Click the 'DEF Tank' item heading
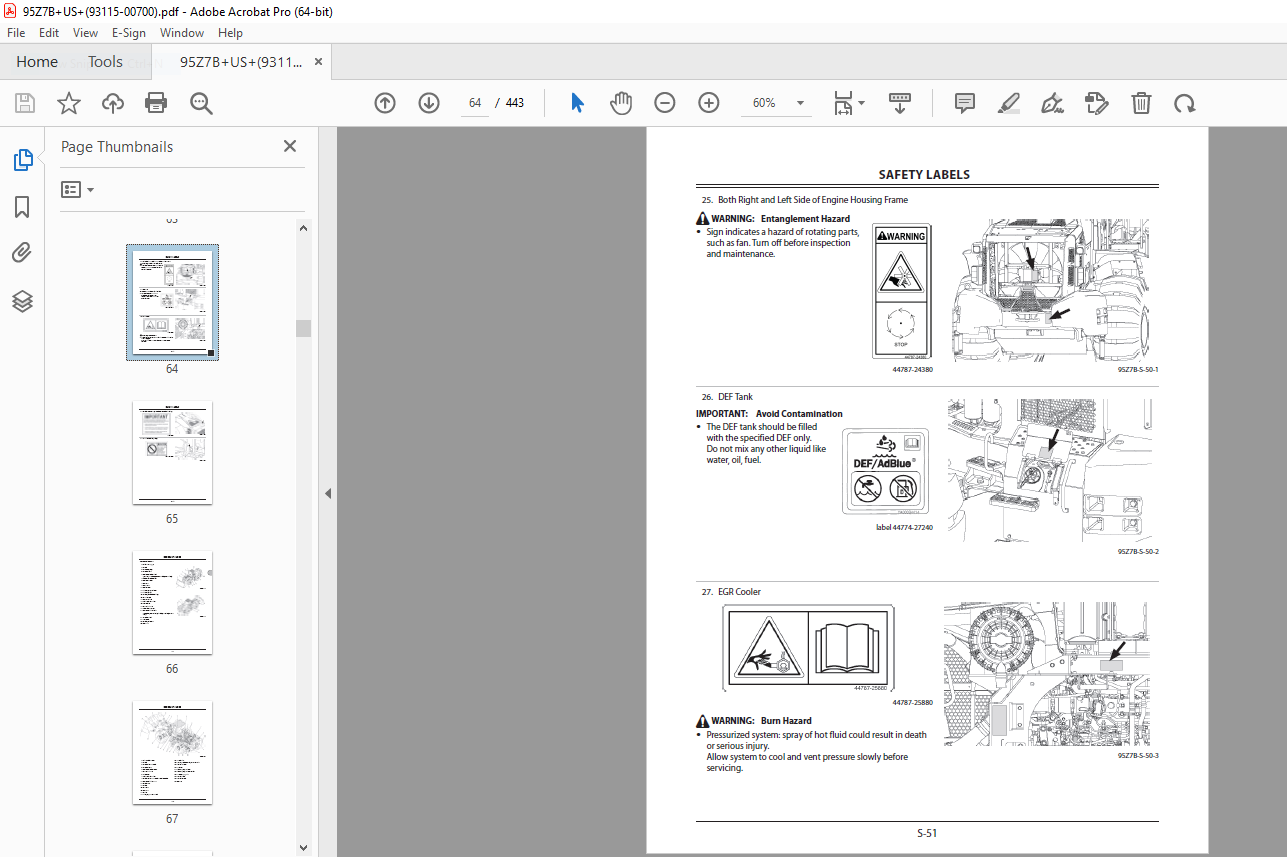The height and width of the screenshot is (857, 1287). (735, 397)
